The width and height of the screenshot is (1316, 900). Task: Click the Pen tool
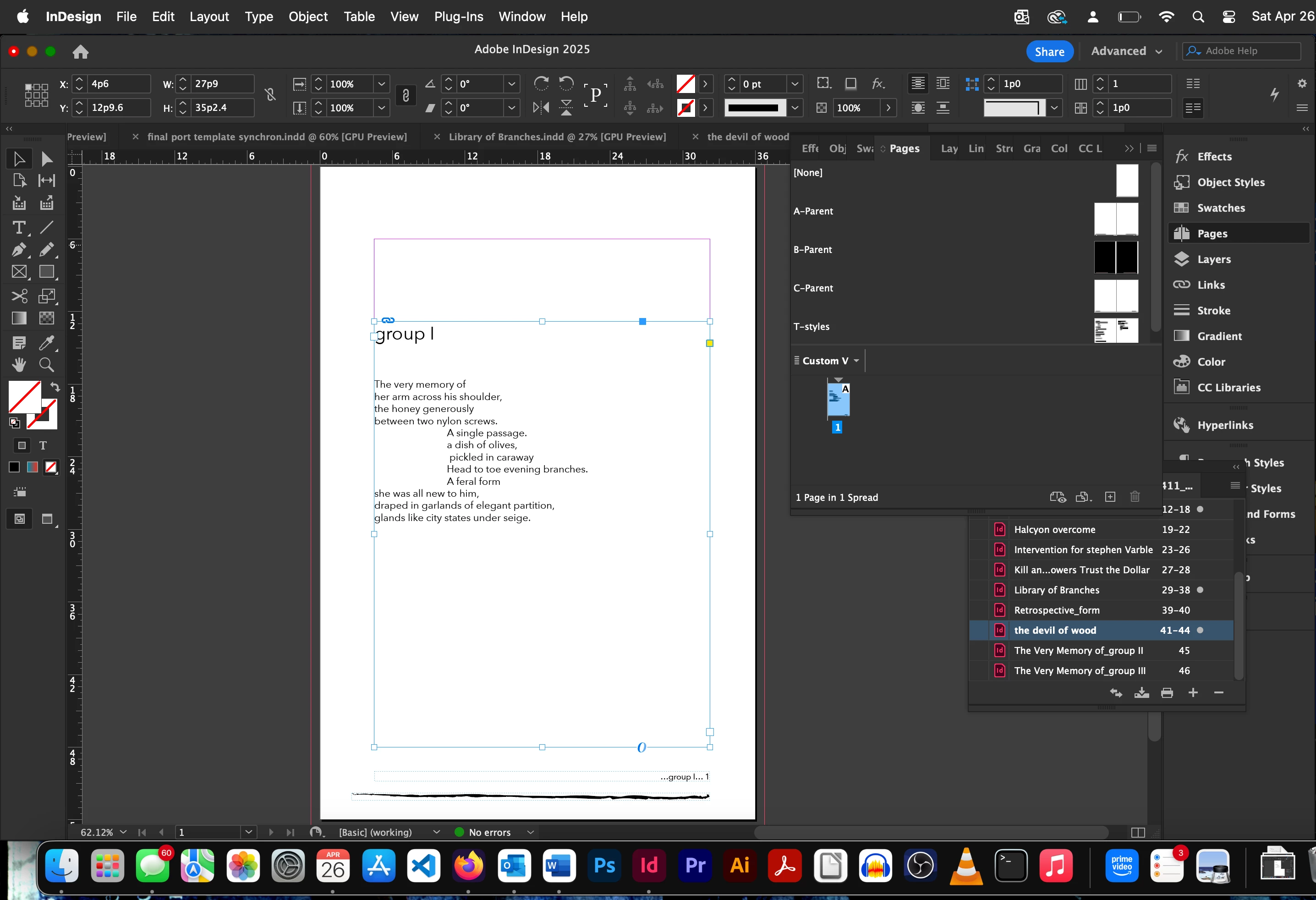point(19,250)
